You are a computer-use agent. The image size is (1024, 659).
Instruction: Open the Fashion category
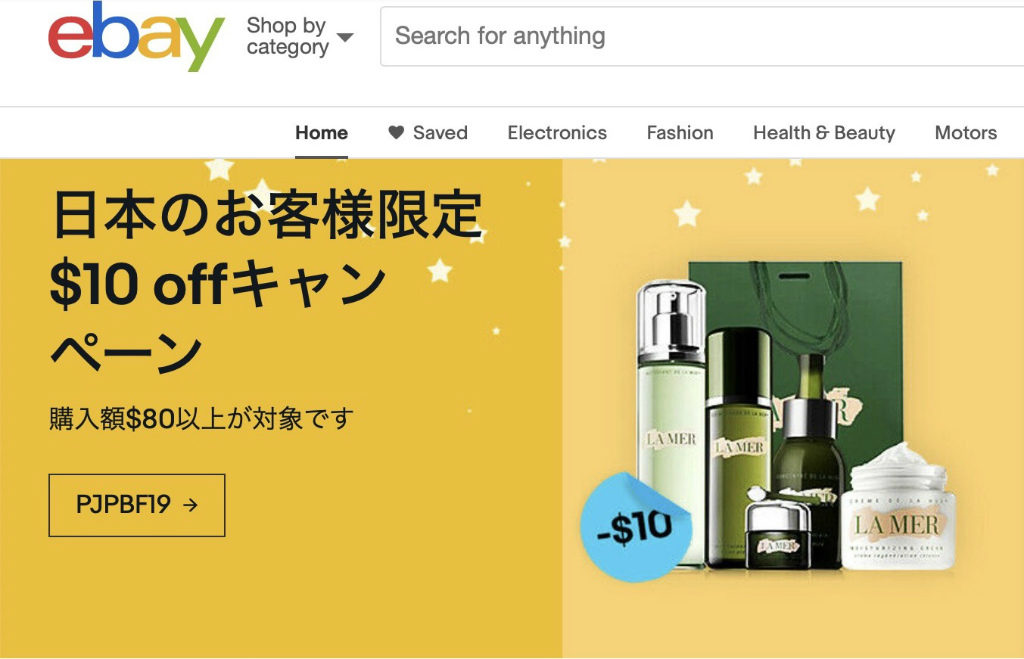680,133
